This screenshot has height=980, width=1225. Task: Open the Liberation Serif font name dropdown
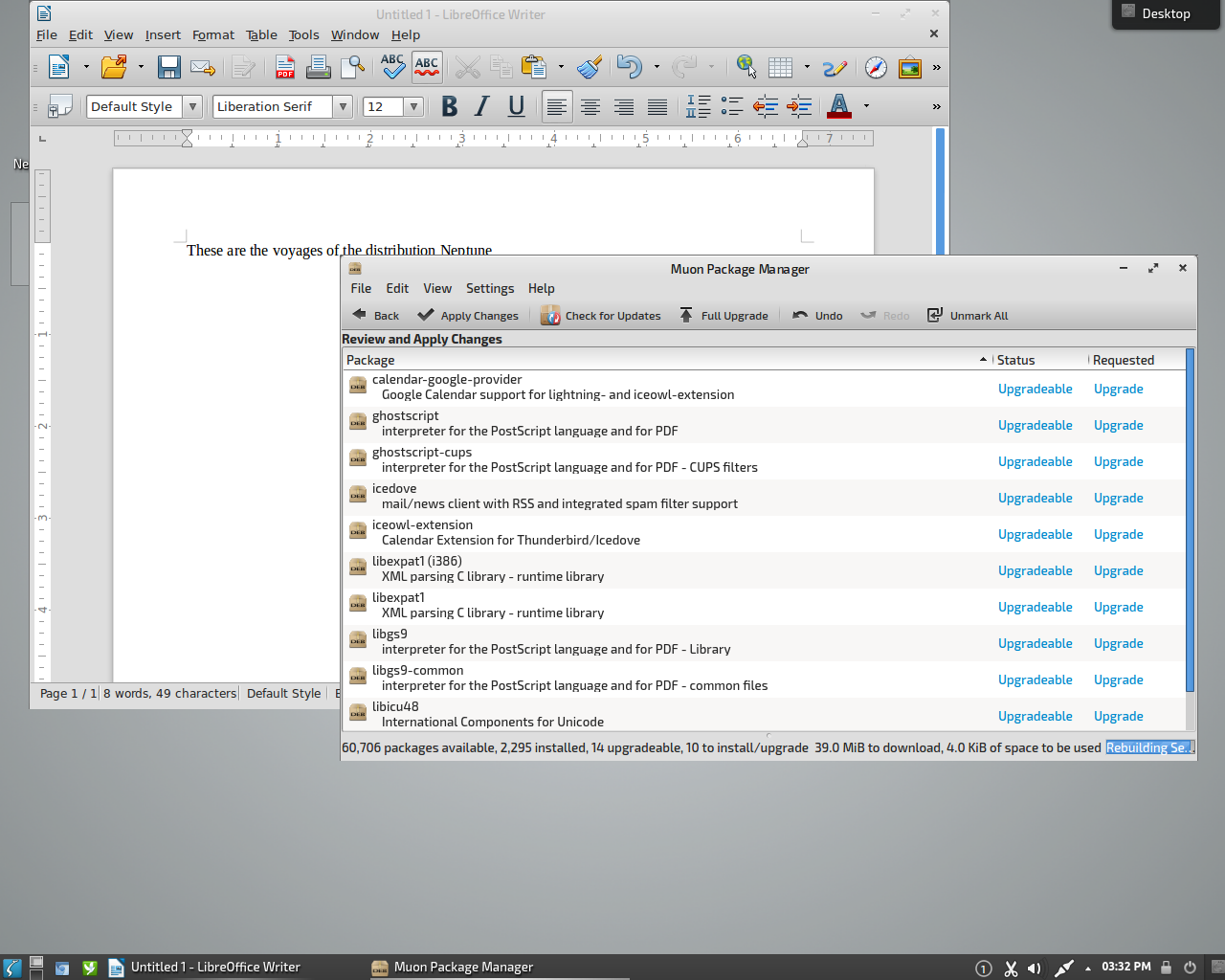pos(342,106)
